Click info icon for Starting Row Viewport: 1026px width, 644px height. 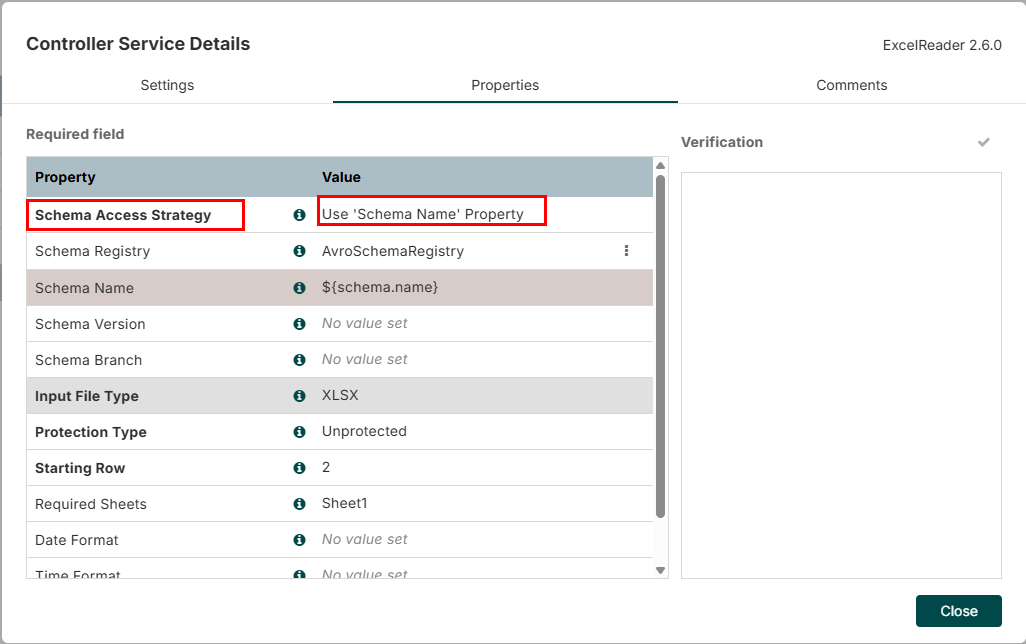[x=299, y=467]
